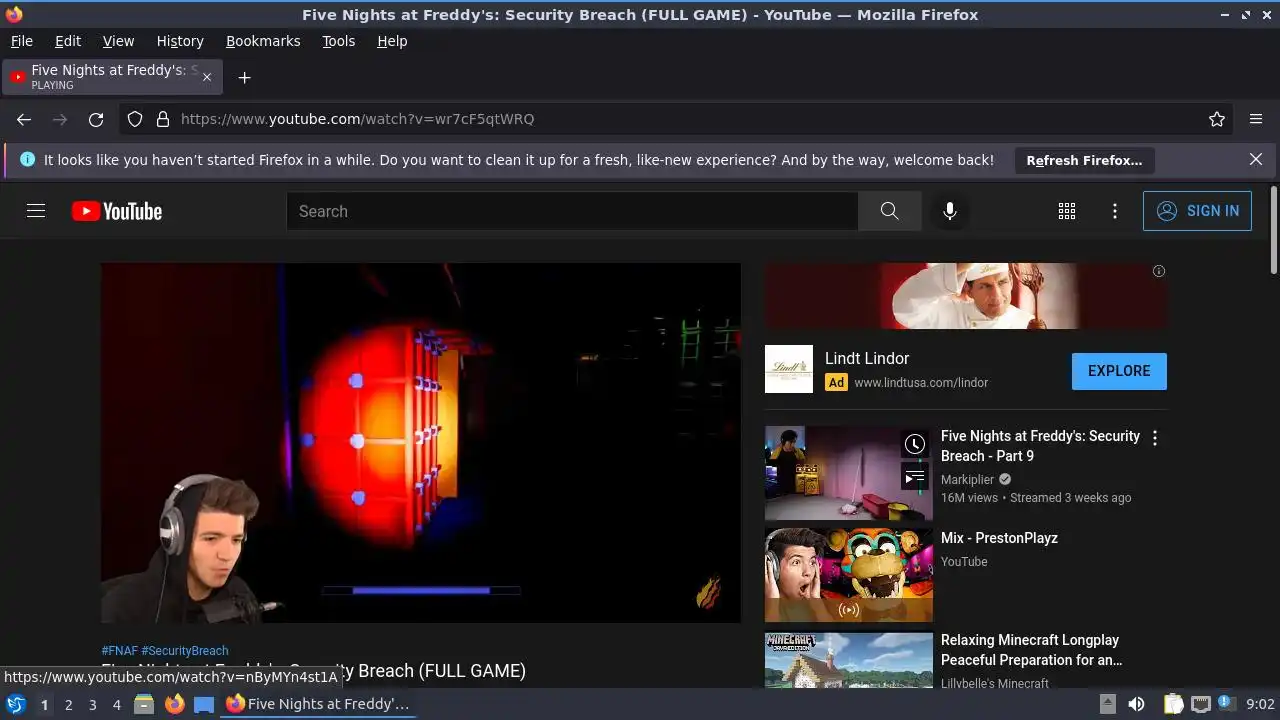Click the 9:02 clock
1280x720 pixels.
point(1260,704)
